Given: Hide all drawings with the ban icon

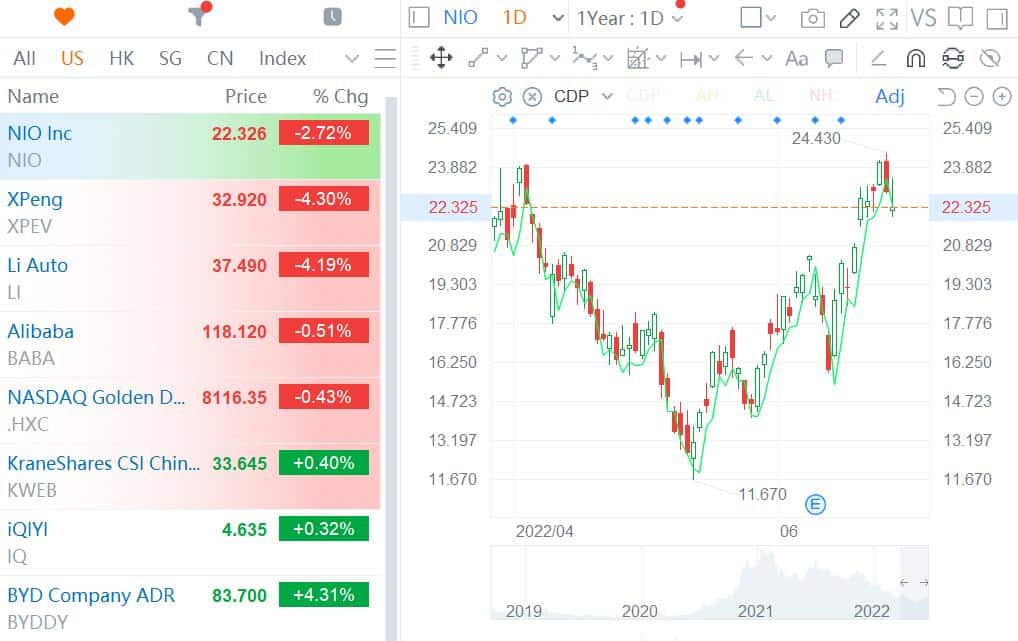Looking at the screenshot, I should pyautogui.click(x=990, y=59).
